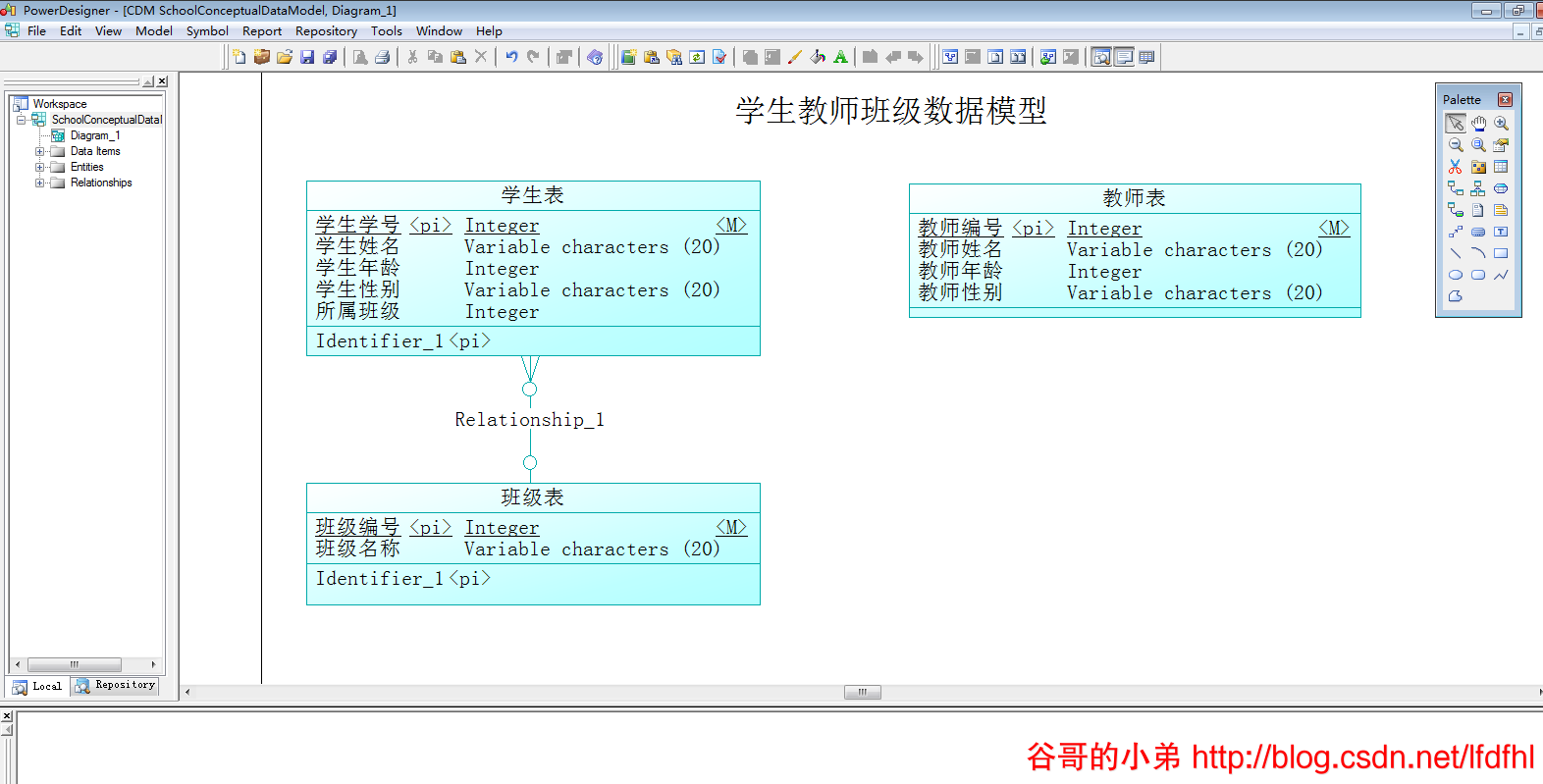Close the output panel at bottom
Viewport: 1543px width, 784px height.
coord(6,716)
